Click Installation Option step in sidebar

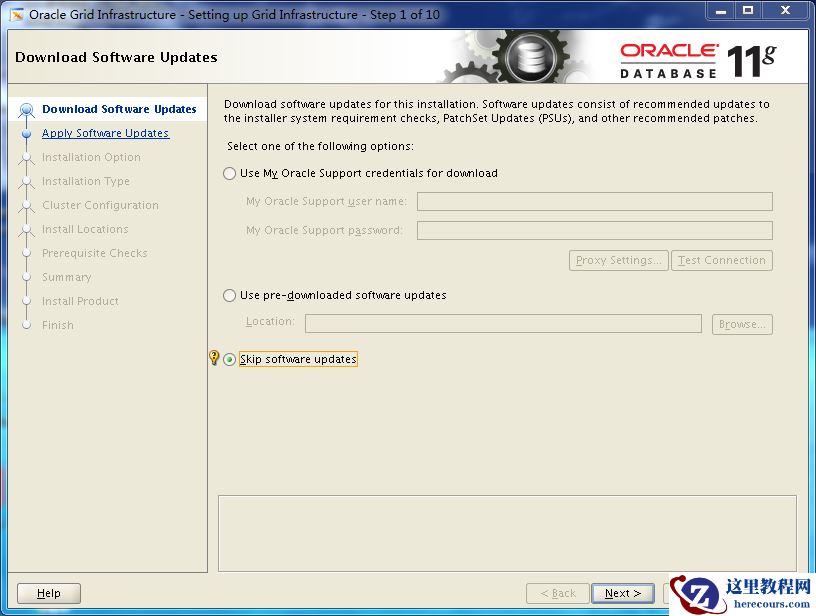pyautogui.click(x=91, y=157)
